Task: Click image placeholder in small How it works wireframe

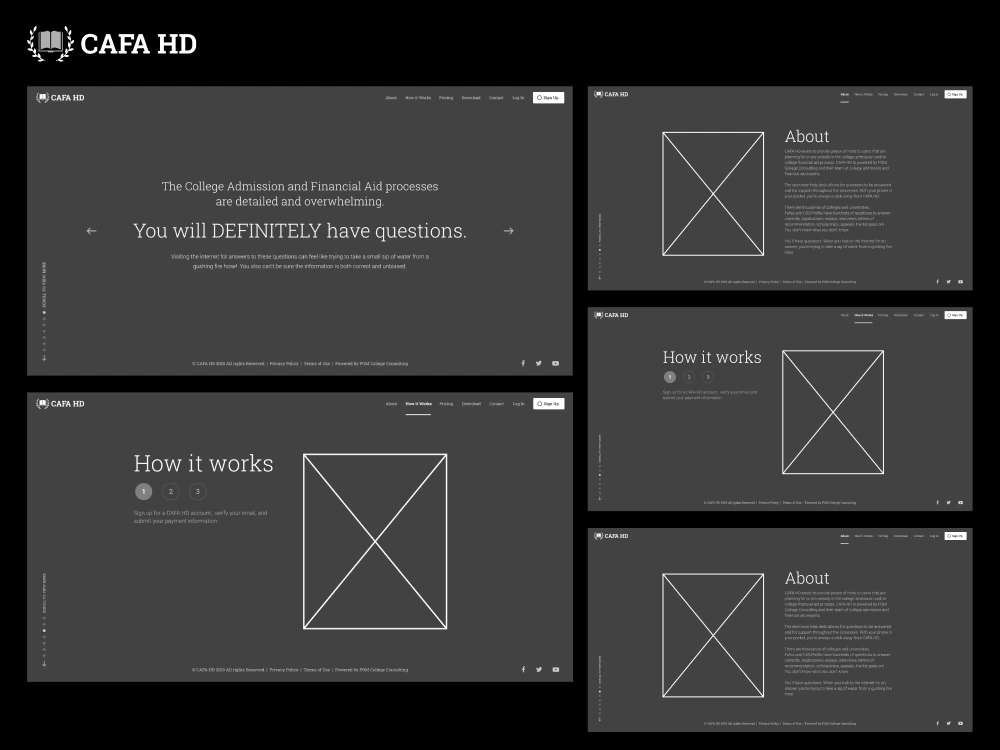Action: (x=833, y=412)
